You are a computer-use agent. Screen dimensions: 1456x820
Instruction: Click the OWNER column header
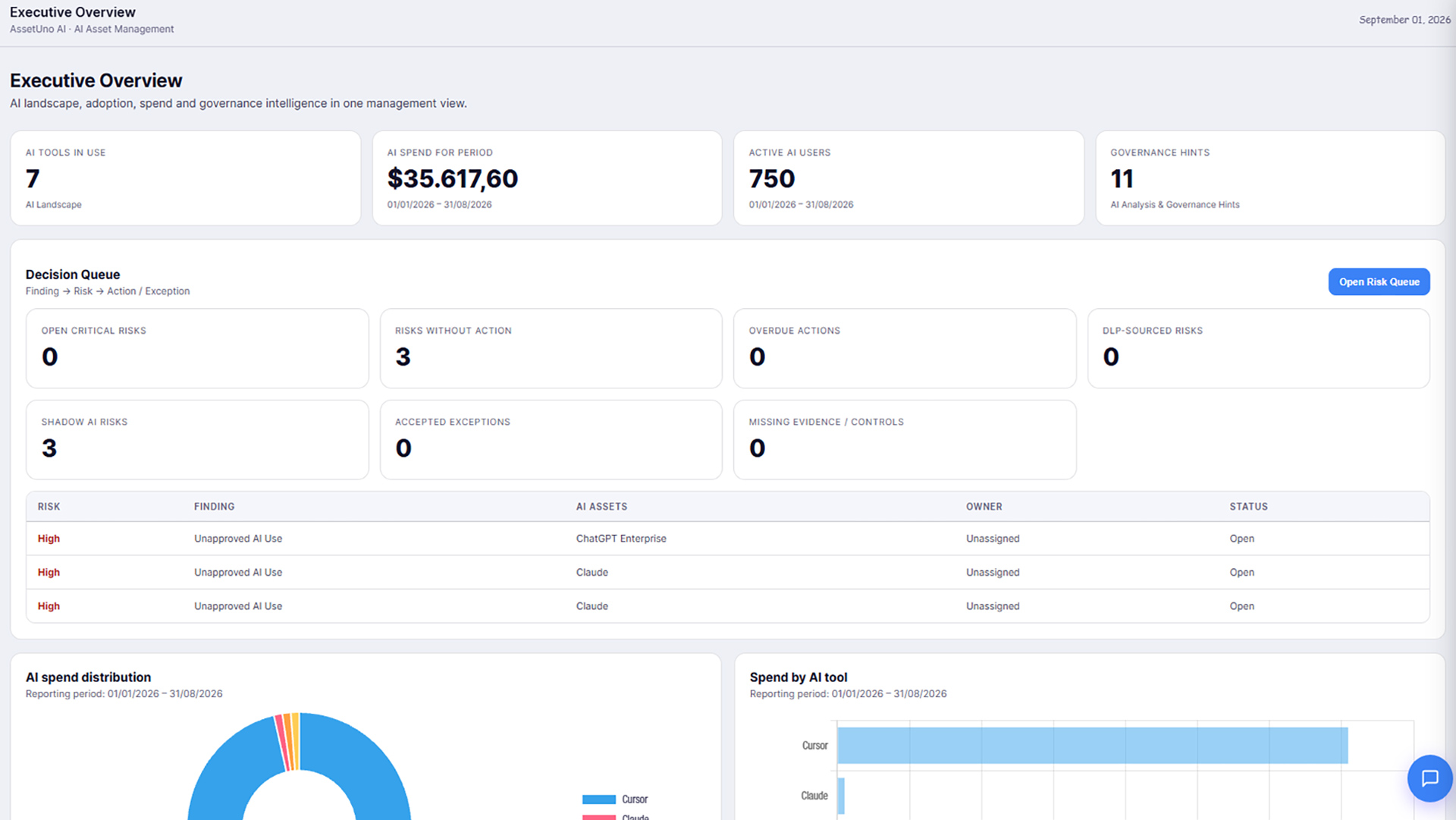coord(984,507)
